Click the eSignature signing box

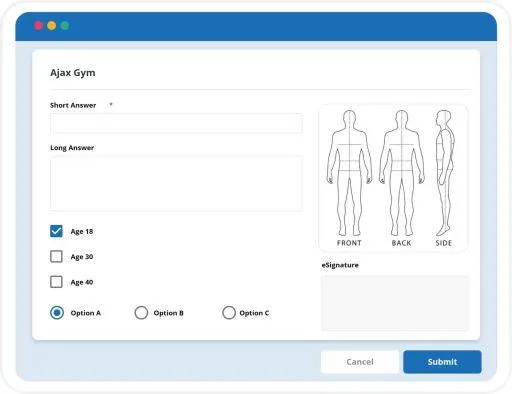click(395, 303)
